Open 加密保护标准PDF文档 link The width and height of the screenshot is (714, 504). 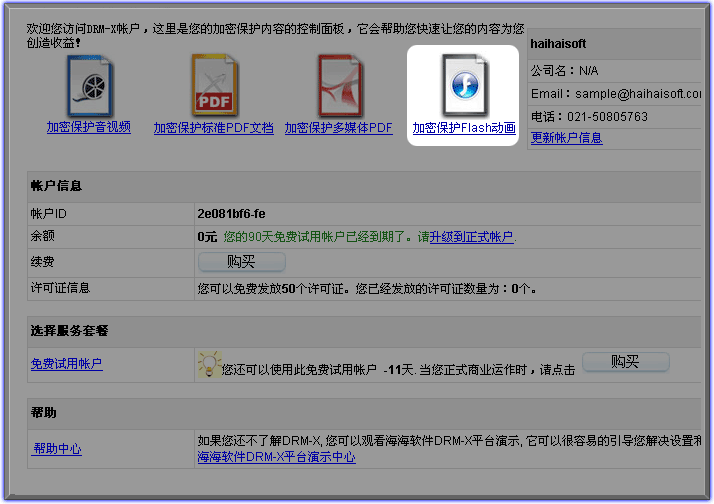click(x=214, y=128)
